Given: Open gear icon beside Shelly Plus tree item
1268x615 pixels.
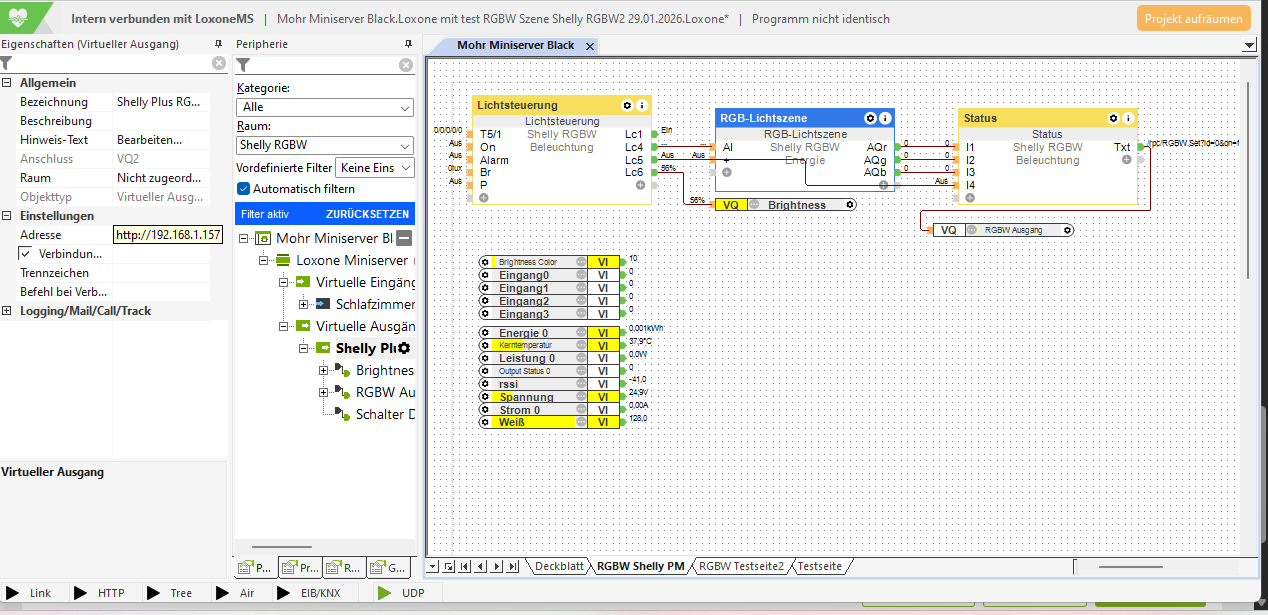Looking at the screenshot, I should (404, 348).
